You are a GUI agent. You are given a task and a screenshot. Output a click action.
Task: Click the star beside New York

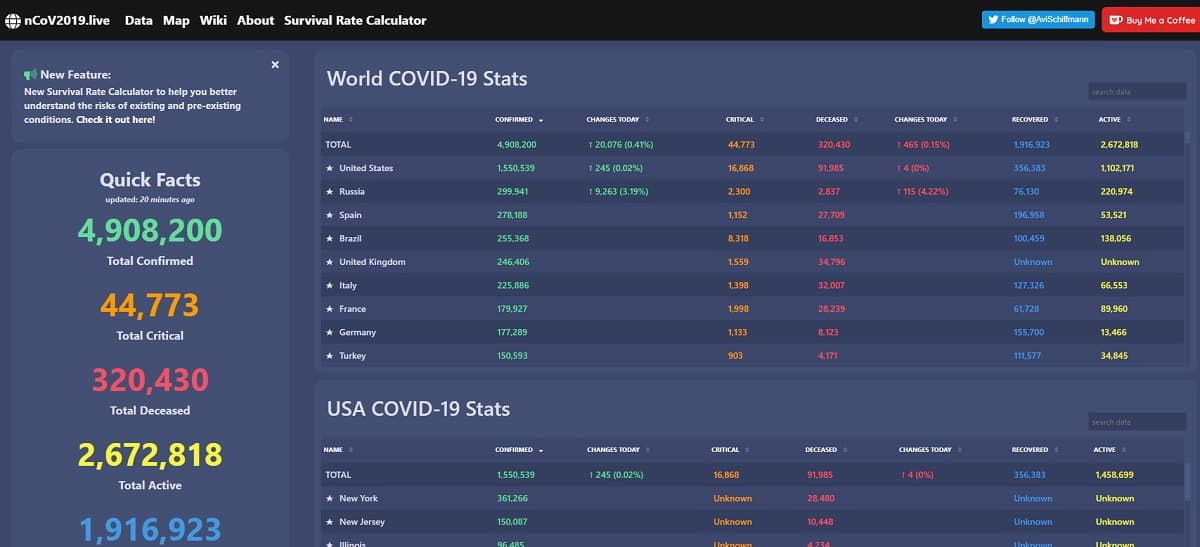pos(329,498)
